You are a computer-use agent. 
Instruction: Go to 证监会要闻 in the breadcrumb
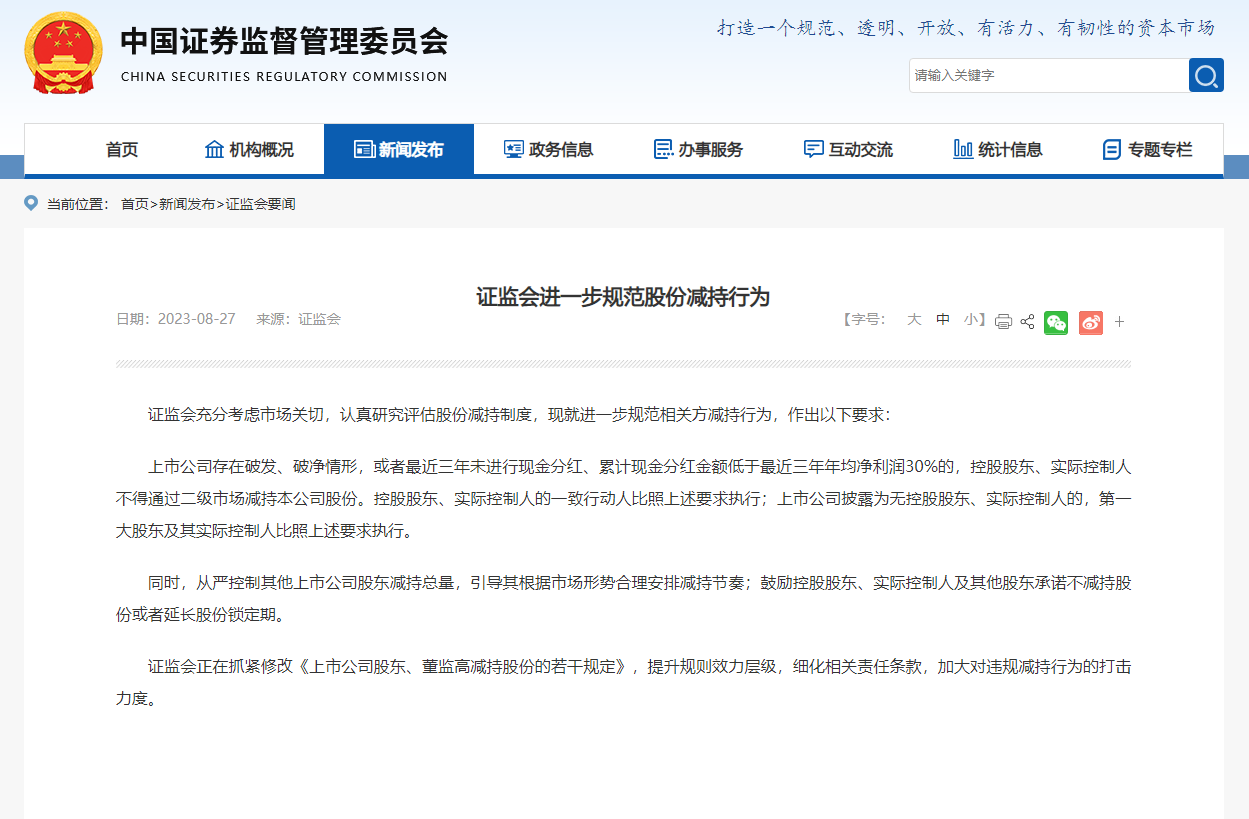(260, 204)
